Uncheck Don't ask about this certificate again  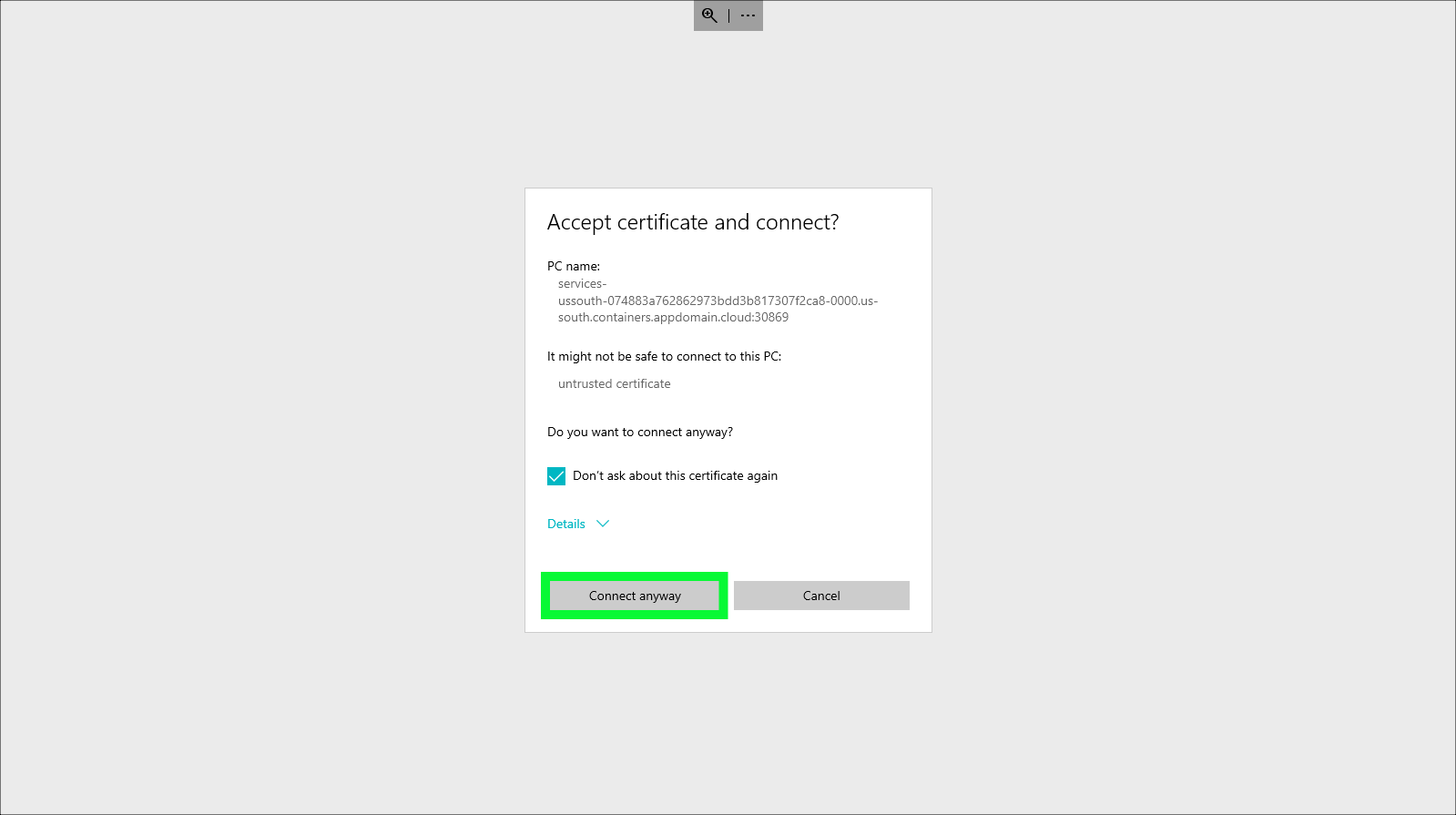click(x=556, y=476)
